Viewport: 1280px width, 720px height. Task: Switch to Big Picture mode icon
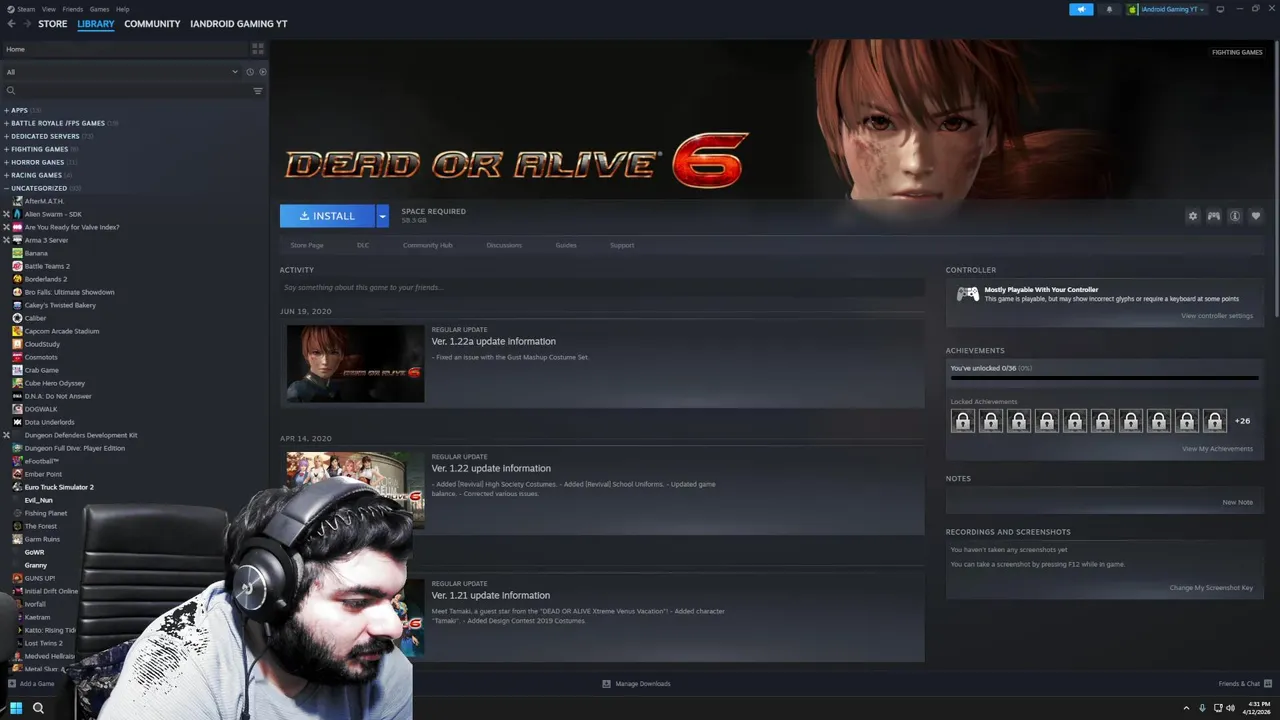point(1220,9)
